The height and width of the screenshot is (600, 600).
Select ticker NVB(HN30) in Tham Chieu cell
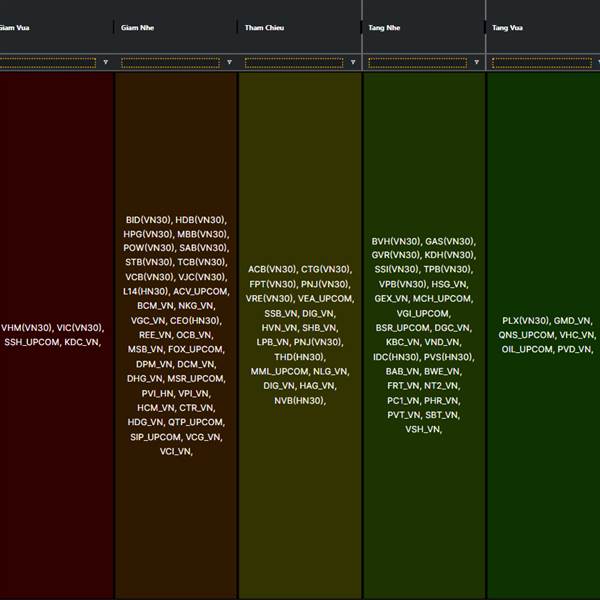point(299,401)
